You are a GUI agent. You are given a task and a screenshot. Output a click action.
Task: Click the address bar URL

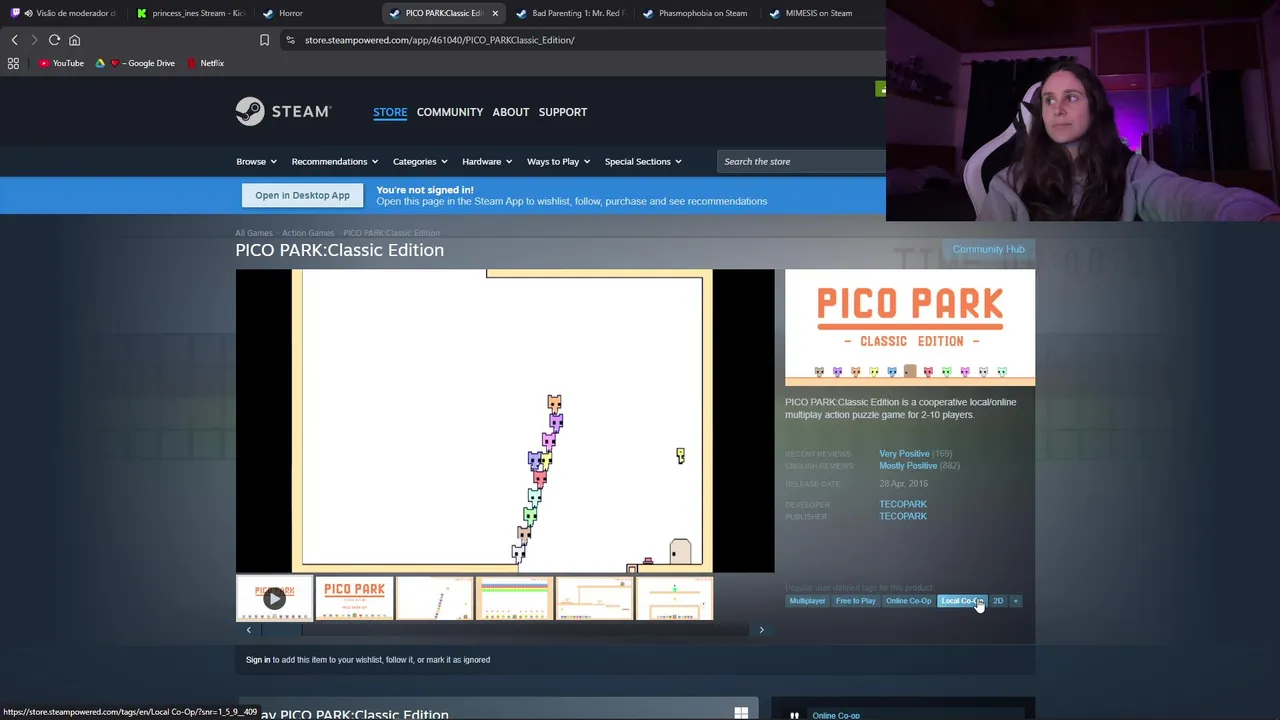point(439,40)
